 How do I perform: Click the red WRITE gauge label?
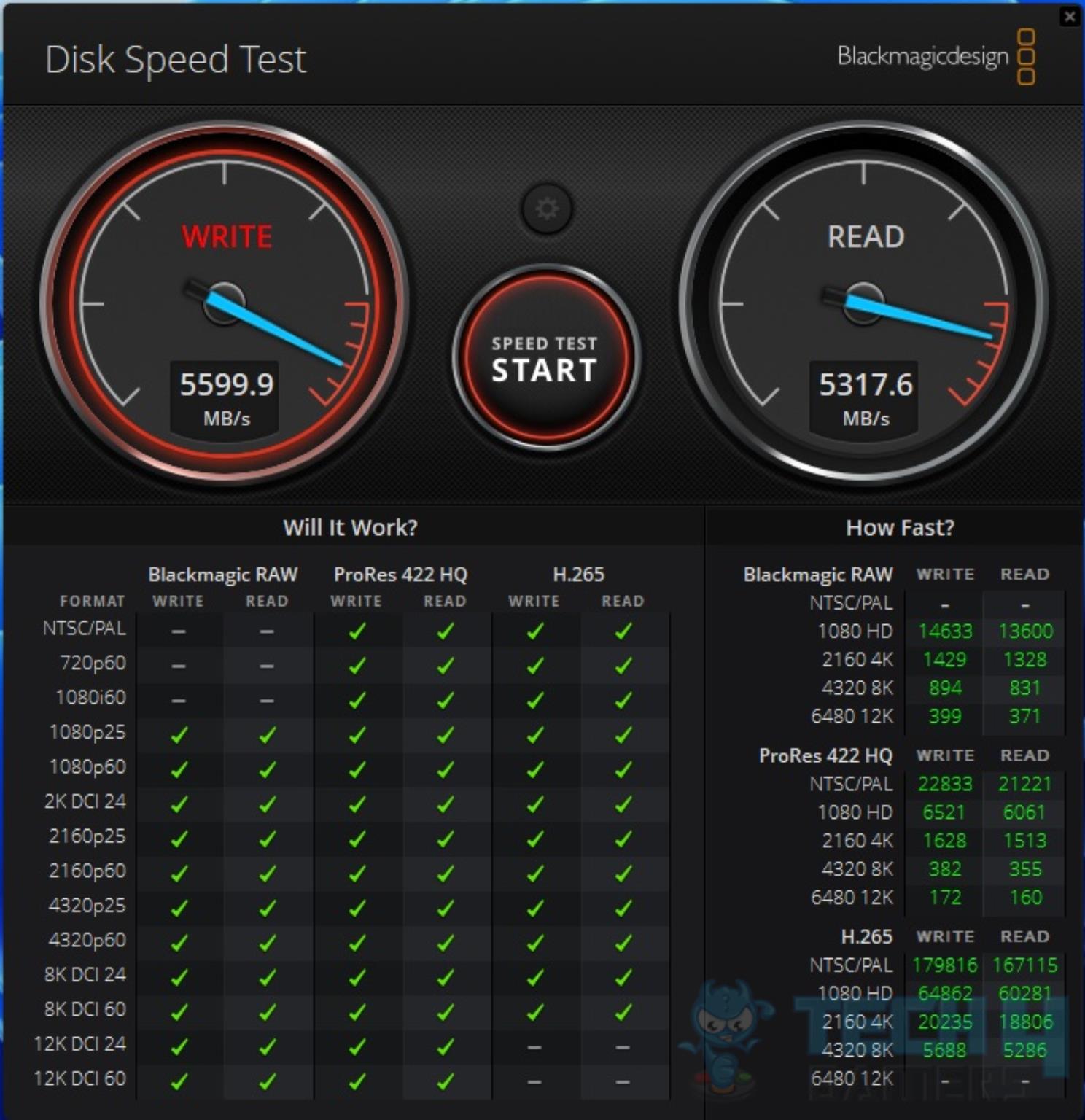click(x=227, y=237)
